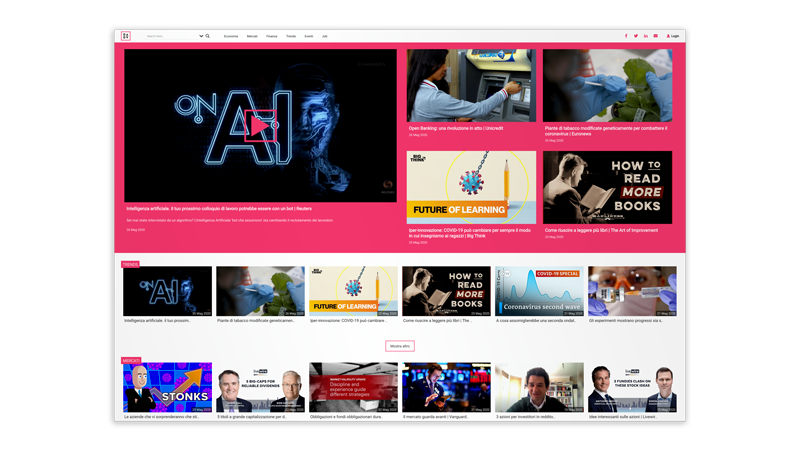Image resolution: width=800 pixels, height=450 pixels.
Task: Open Trends caption 'Intelligenza artificiale. il tuo prossim..'
Action: click(158, 321)
